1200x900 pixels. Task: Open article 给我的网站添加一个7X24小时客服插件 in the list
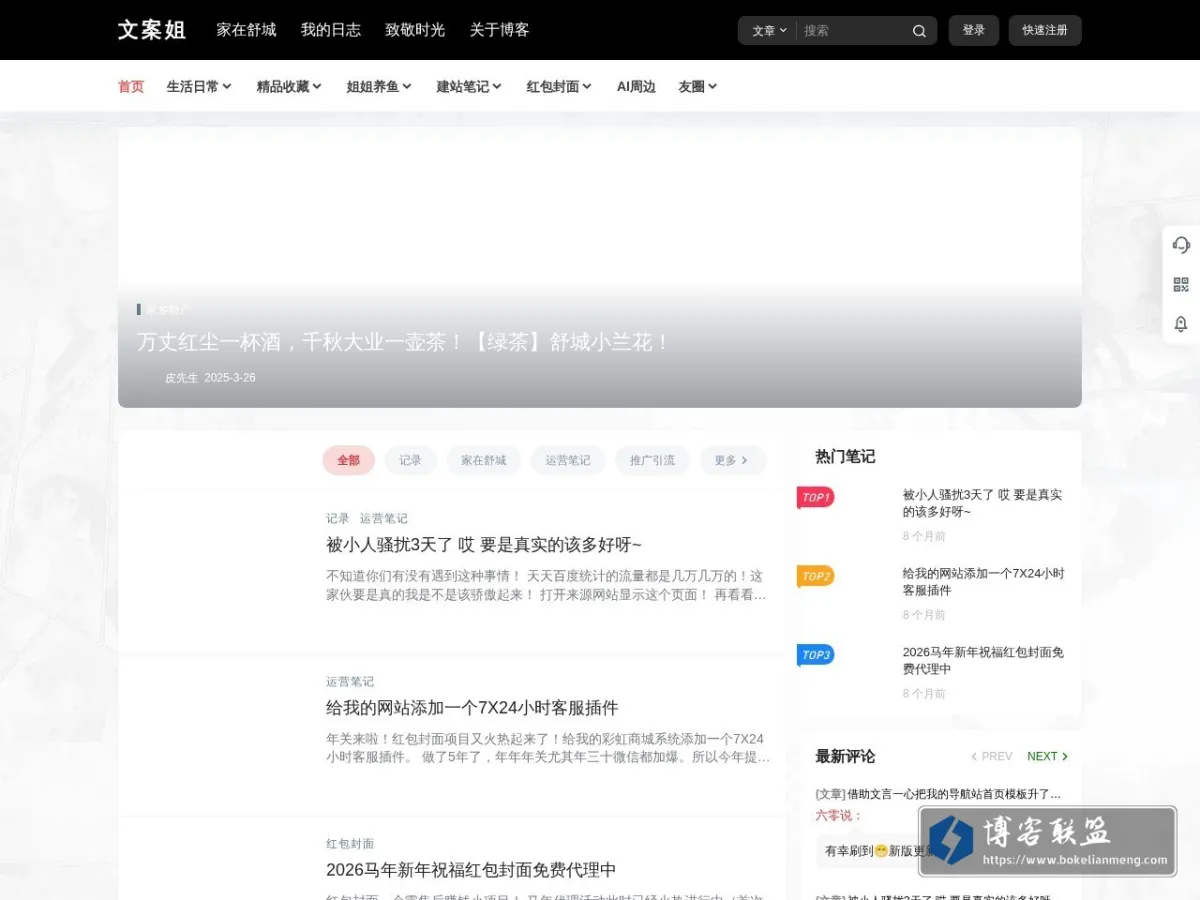tap(472, 708)
